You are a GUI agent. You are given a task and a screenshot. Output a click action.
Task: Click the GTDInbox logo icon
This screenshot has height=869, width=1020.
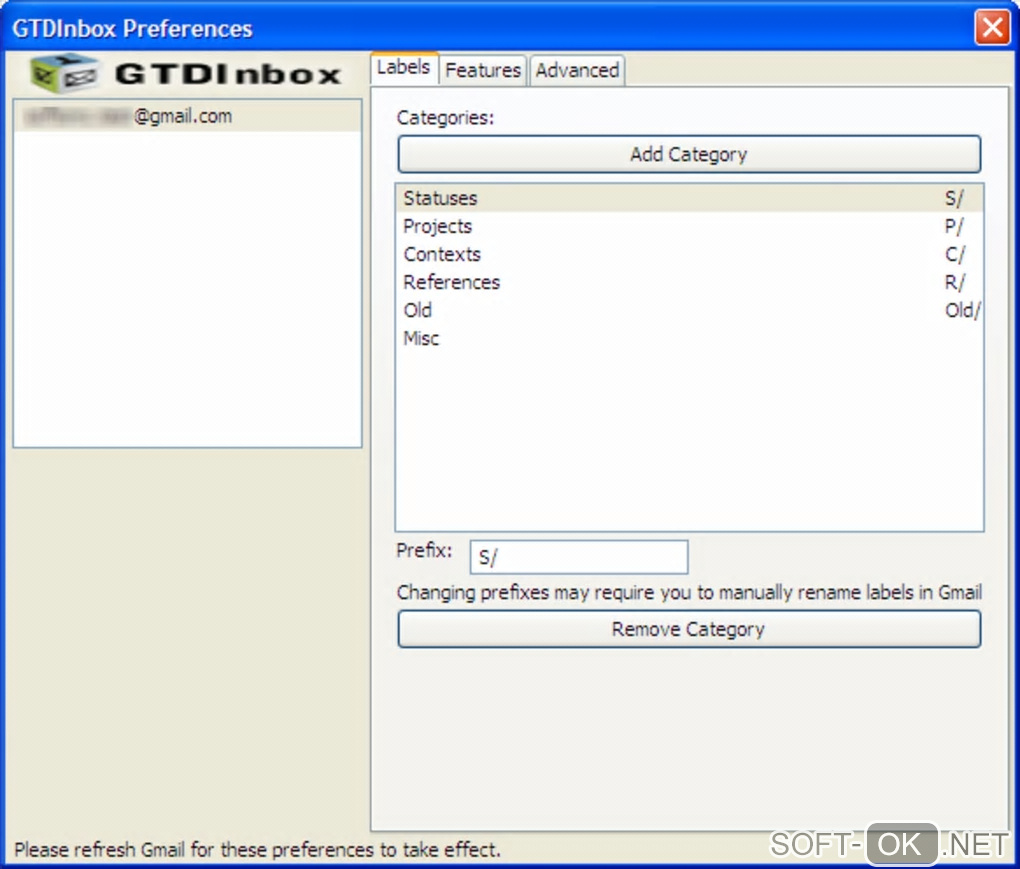tap(64, 73)
